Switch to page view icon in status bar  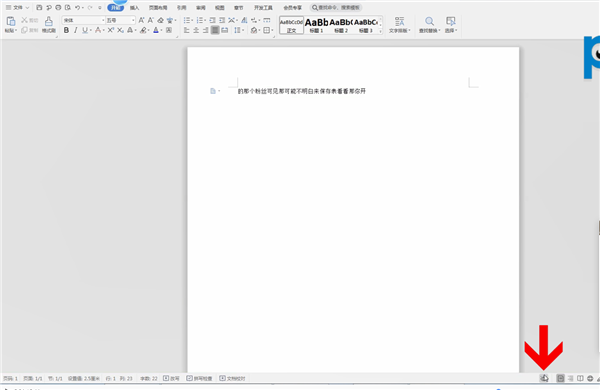point(561,379)
